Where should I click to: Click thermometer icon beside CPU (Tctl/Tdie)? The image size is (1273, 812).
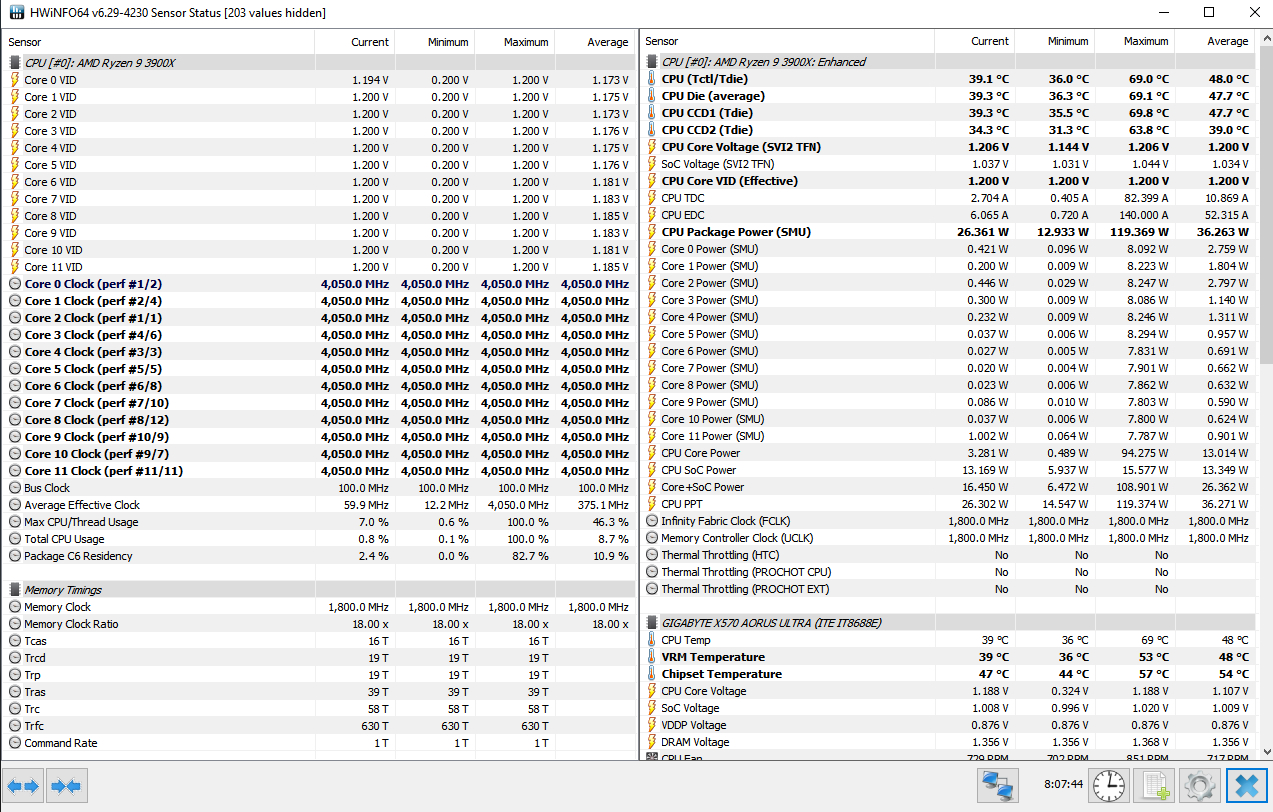point(652,79)
